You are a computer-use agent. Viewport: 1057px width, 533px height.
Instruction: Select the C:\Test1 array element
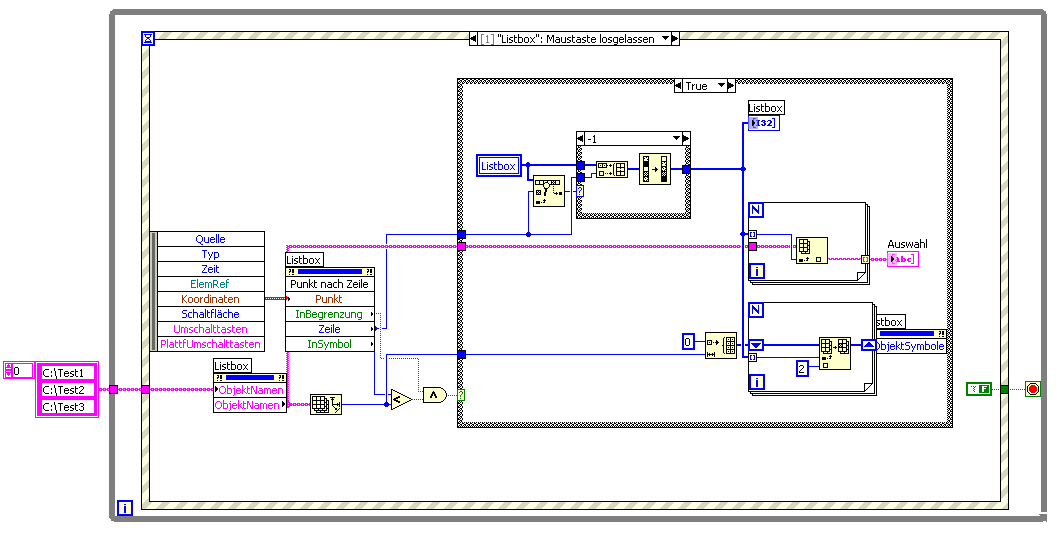tap(67, 372)
